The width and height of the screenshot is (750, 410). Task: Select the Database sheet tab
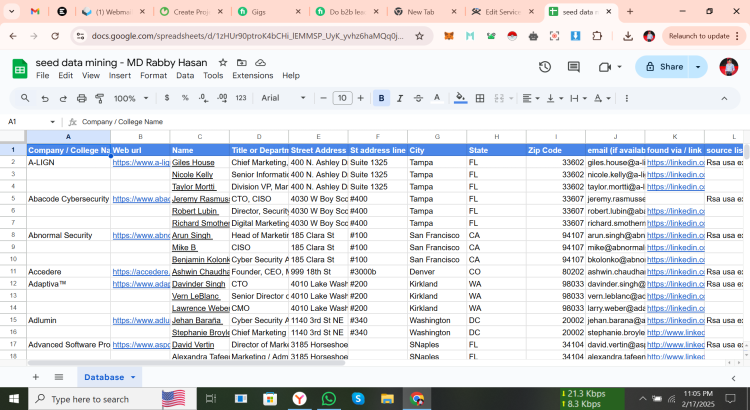[104, 377]
